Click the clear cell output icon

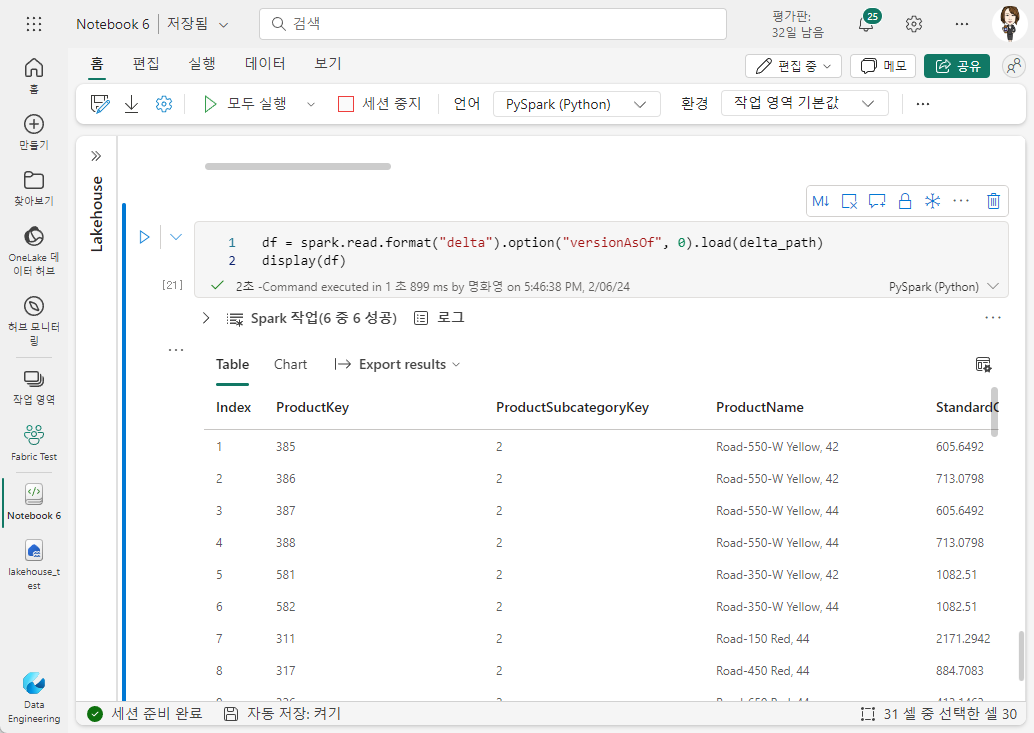click(x=849, y=201)
